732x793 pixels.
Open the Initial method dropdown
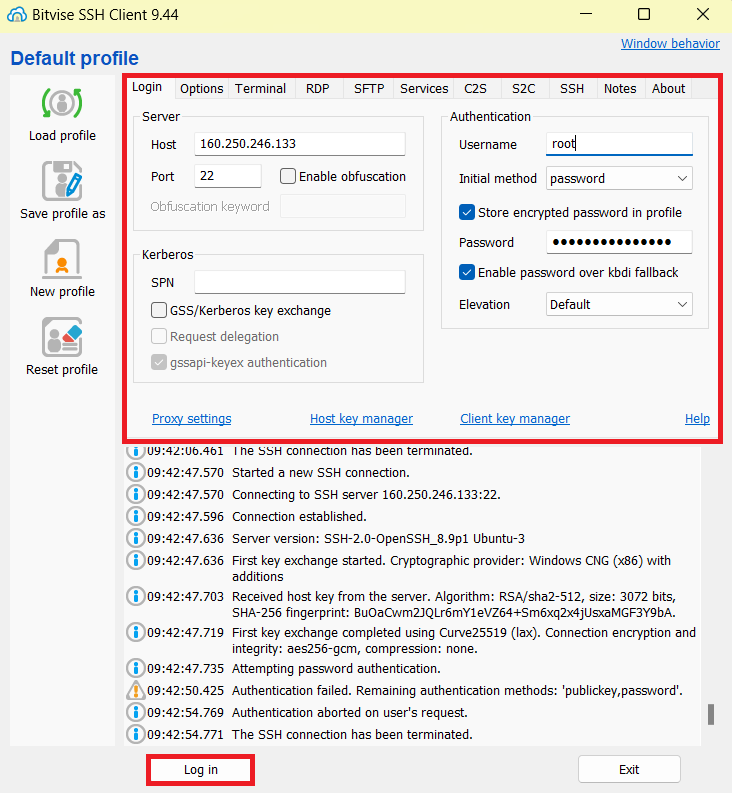point(619,179)
